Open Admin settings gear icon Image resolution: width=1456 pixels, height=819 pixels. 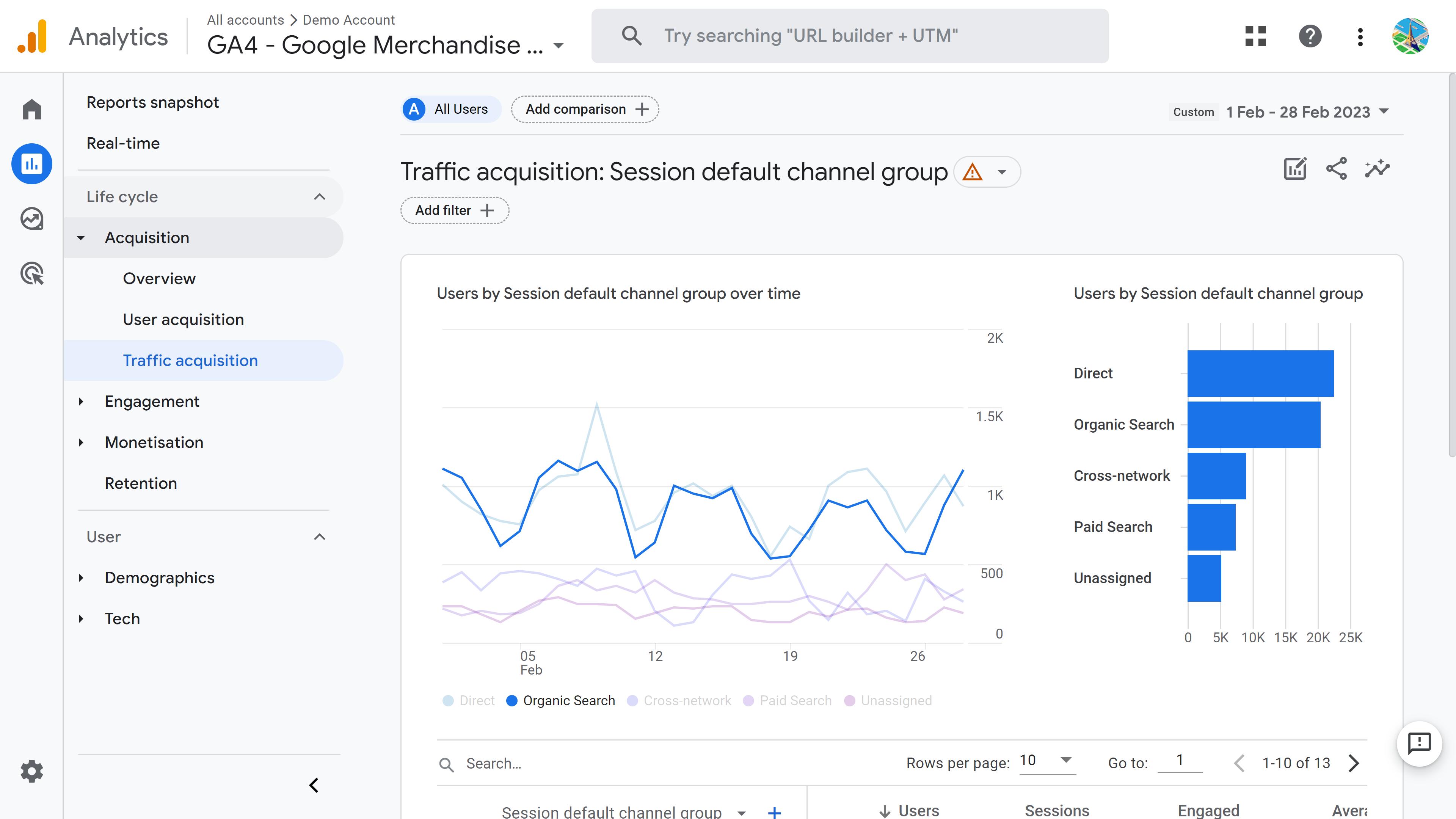31,771
